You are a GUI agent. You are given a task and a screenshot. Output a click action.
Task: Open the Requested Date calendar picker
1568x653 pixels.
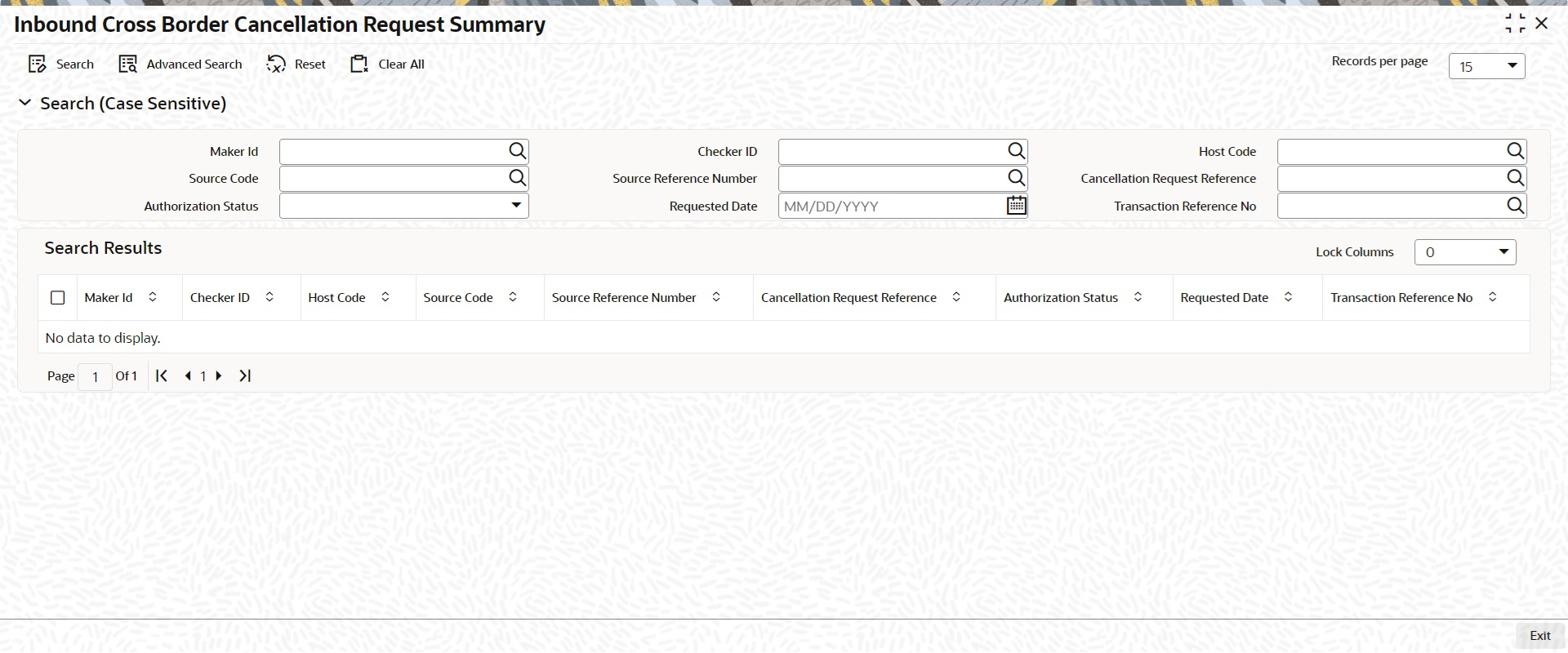(x=1016, y=206)
